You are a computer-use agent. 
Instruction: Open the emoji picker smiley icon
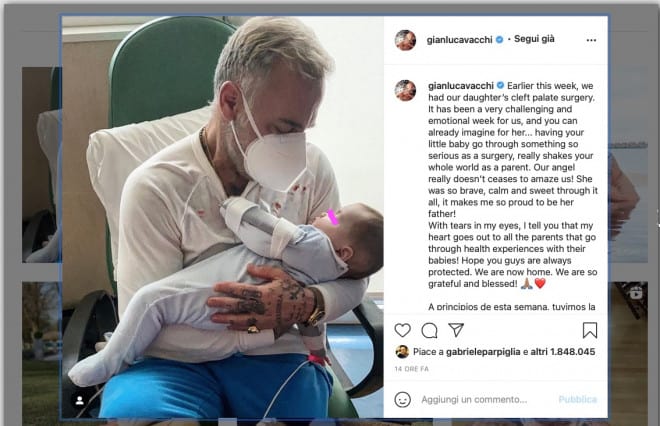(x=402, y=399)
